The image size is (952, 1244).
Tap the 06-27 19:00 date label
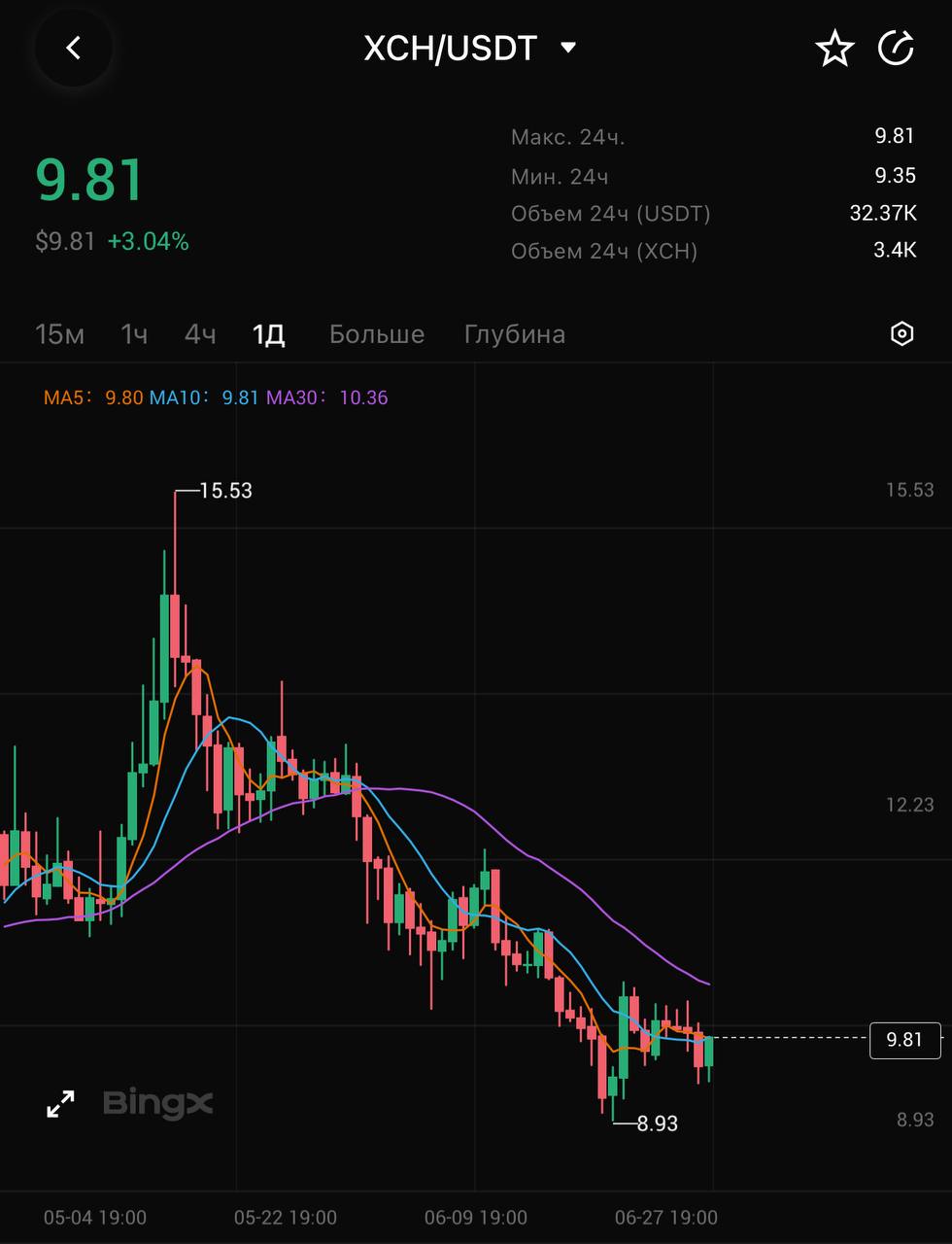(666, 1218)
